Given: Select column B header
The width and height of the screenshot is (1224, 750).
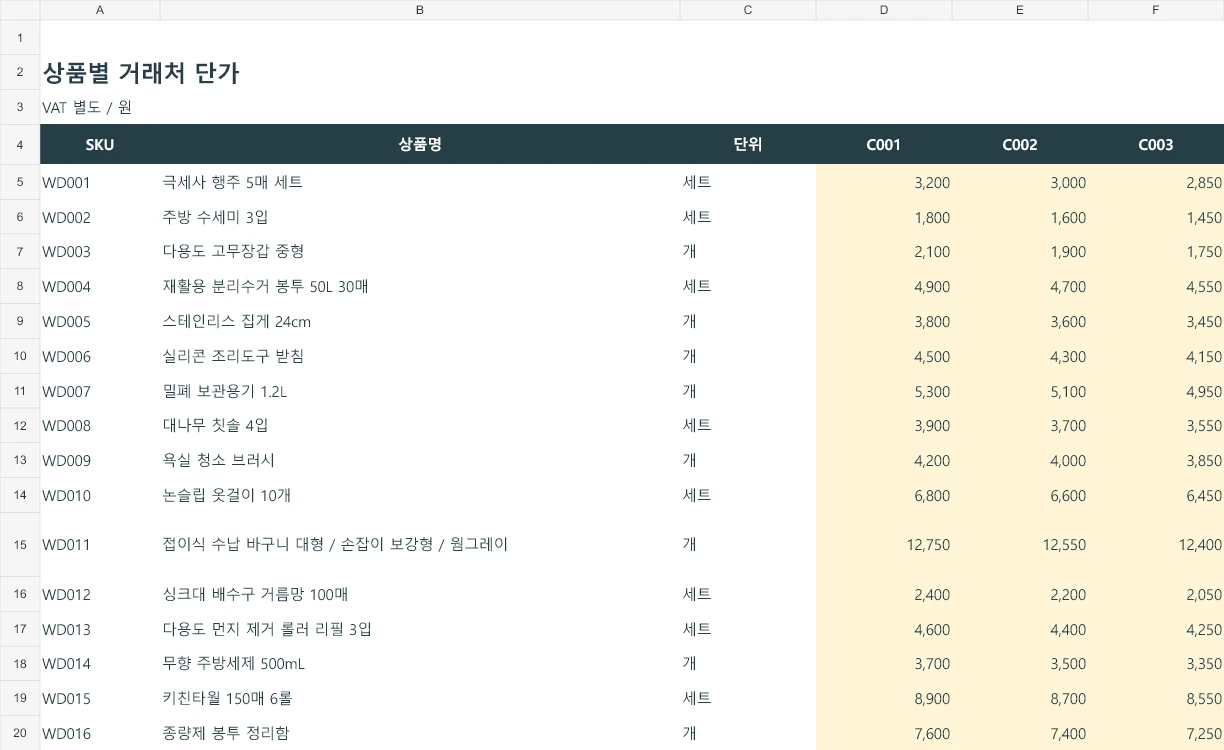Looking at the screenshot, I should pos(420,10).
